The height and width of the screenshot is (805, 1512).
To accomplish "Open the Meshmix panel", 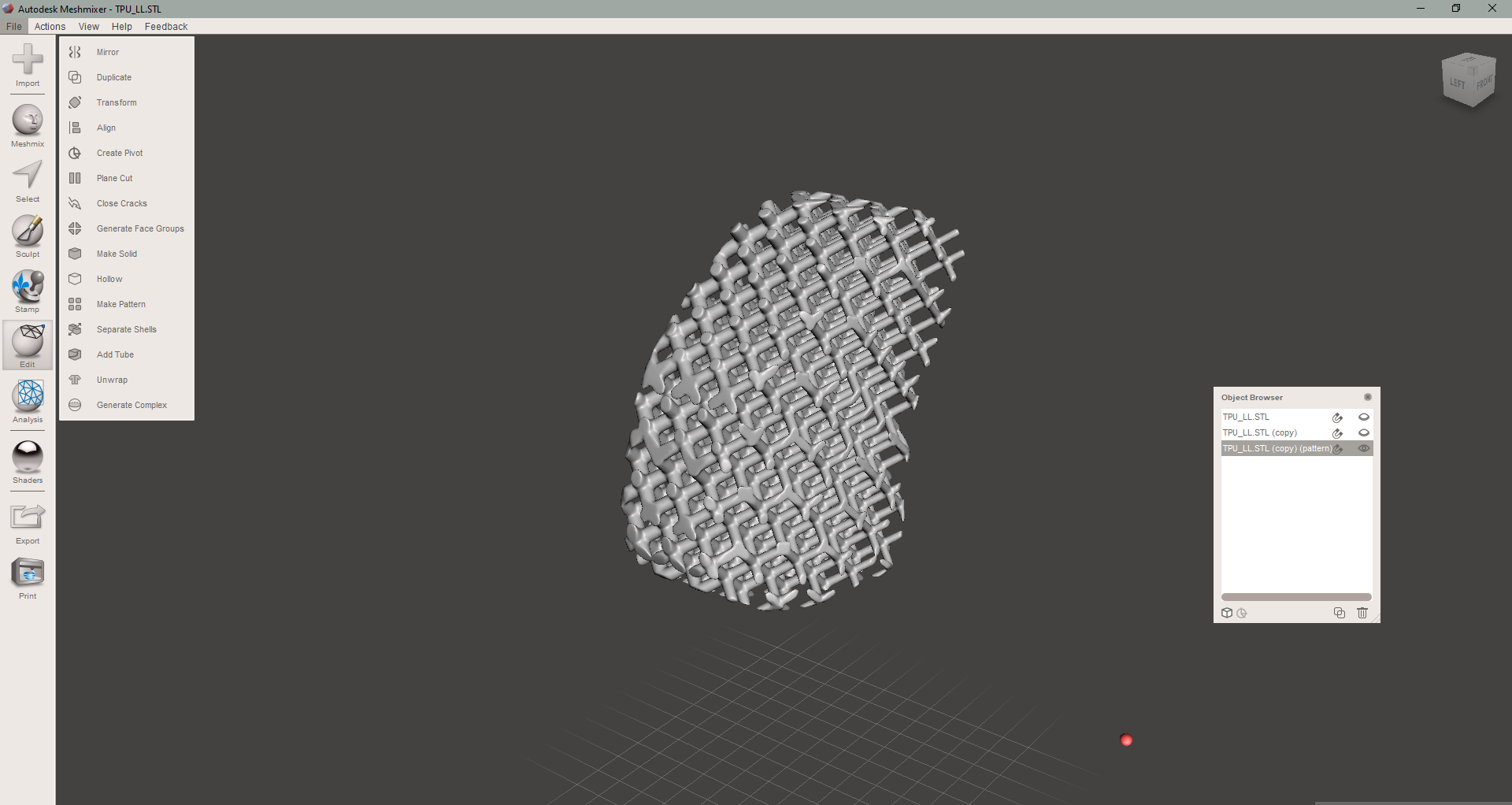I will point(28,124).
